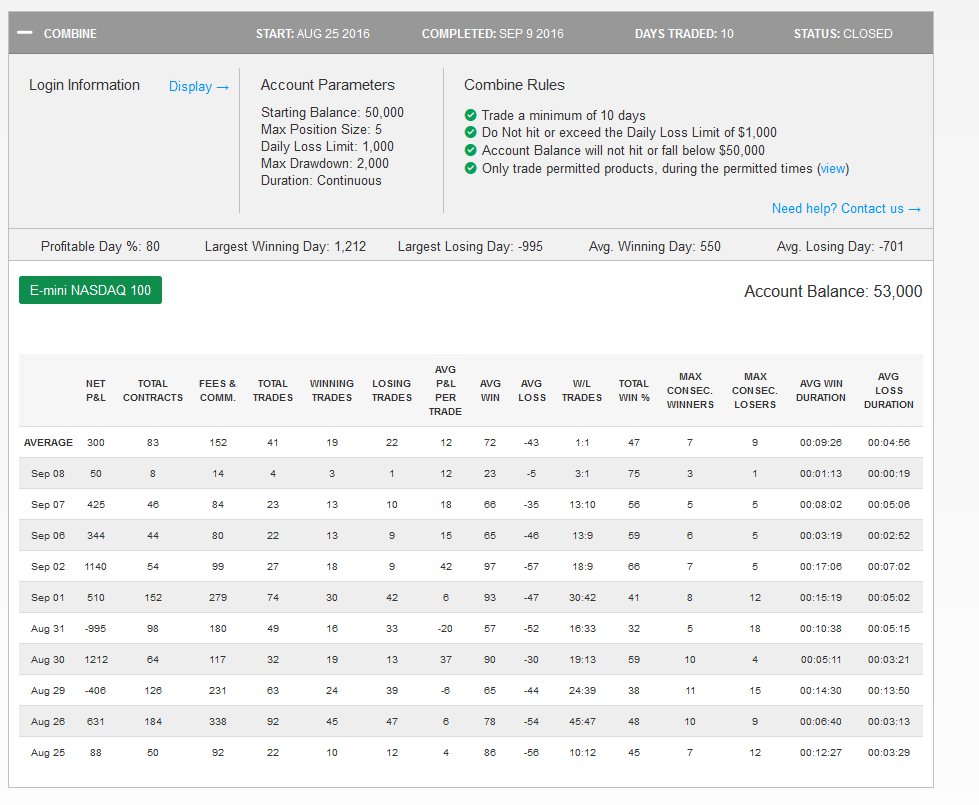Screen dimensions: 979x805
Task: Select the Sep 07 row date
Action: click(48, 505)
